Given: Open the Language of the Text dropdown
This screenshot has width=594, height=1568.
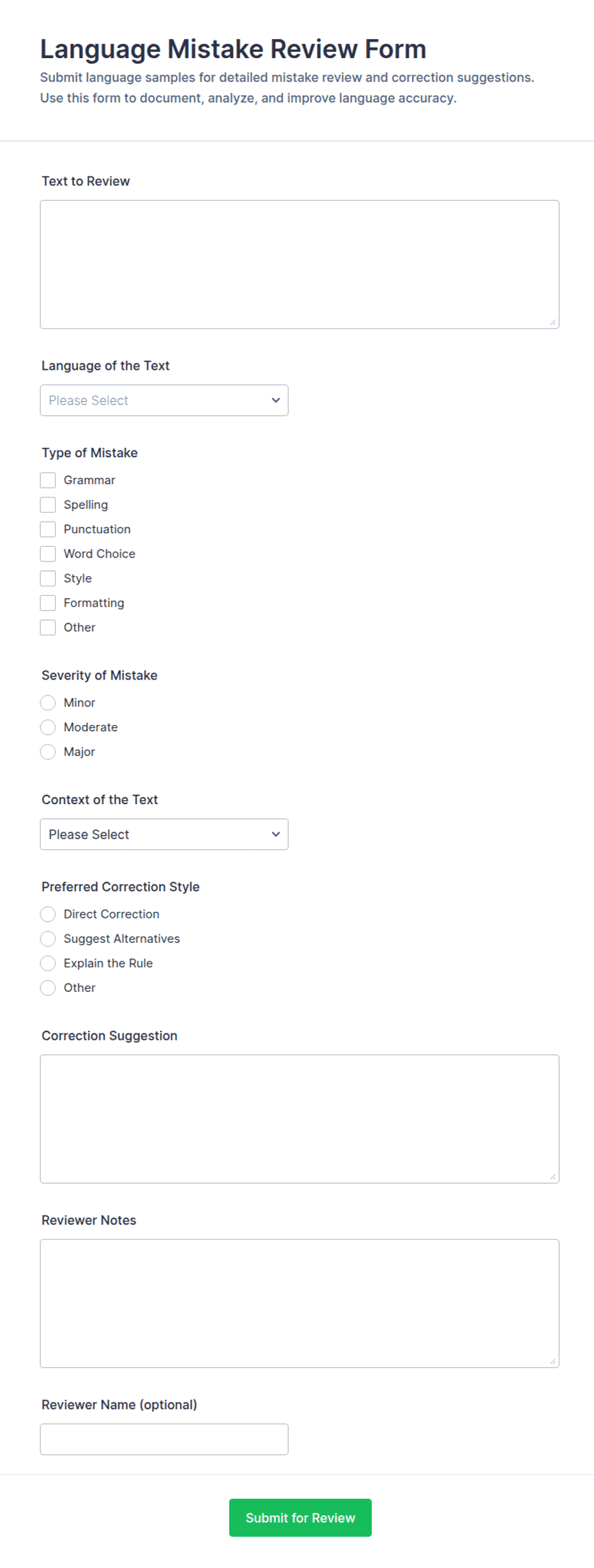Looking at the screenshot, I should pyautogui.click(x=164, y=400).
